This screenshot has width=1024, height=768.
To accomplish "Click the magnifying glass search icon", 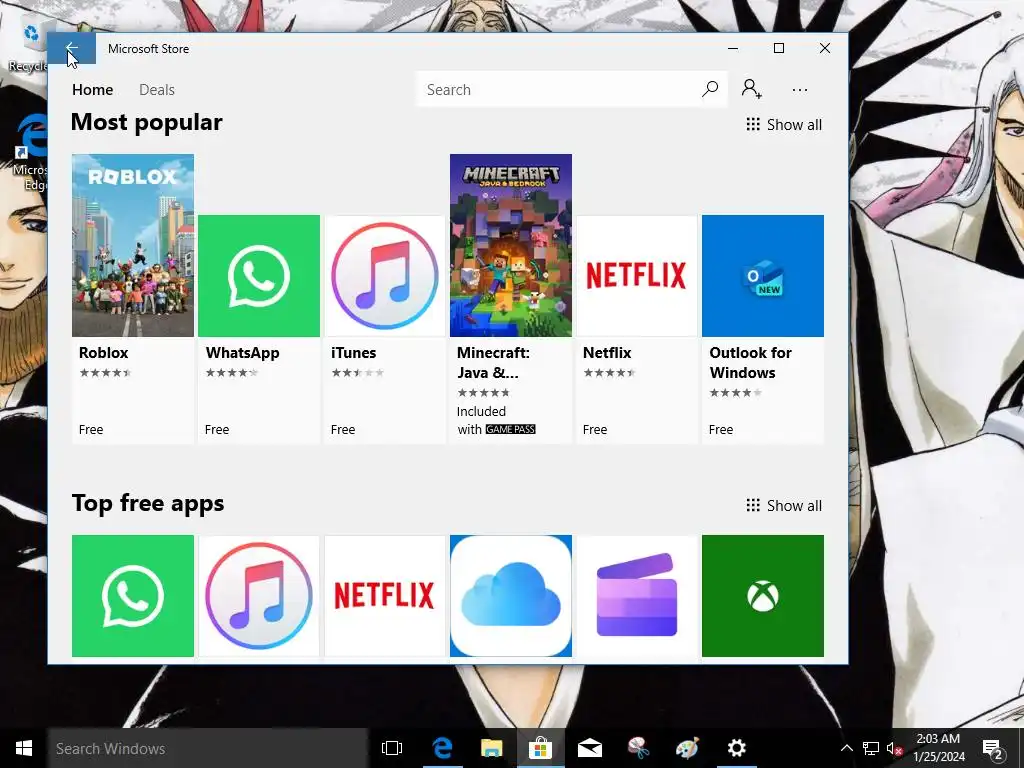I will coord(710,89).
